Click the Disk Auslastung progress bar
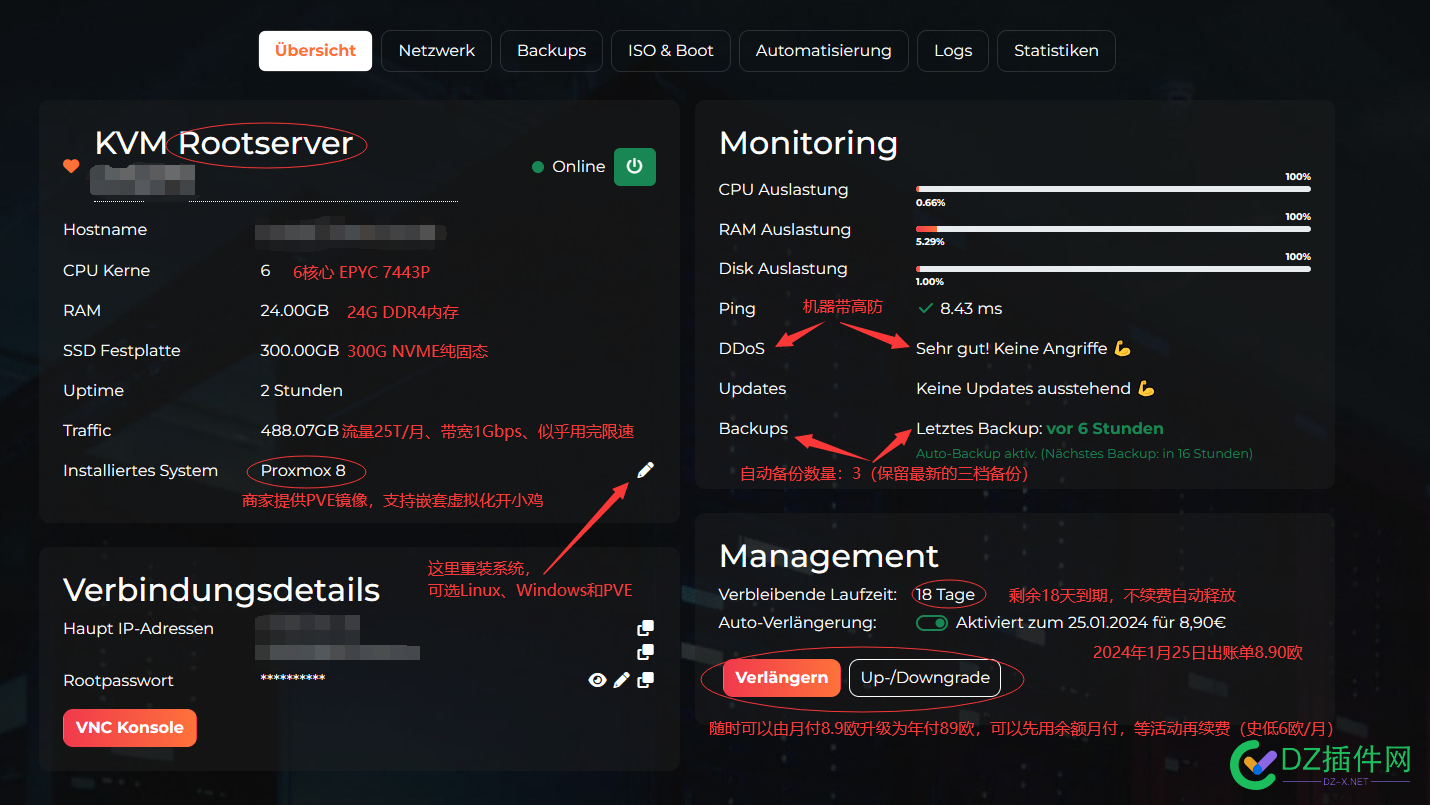 (1113, 268)
